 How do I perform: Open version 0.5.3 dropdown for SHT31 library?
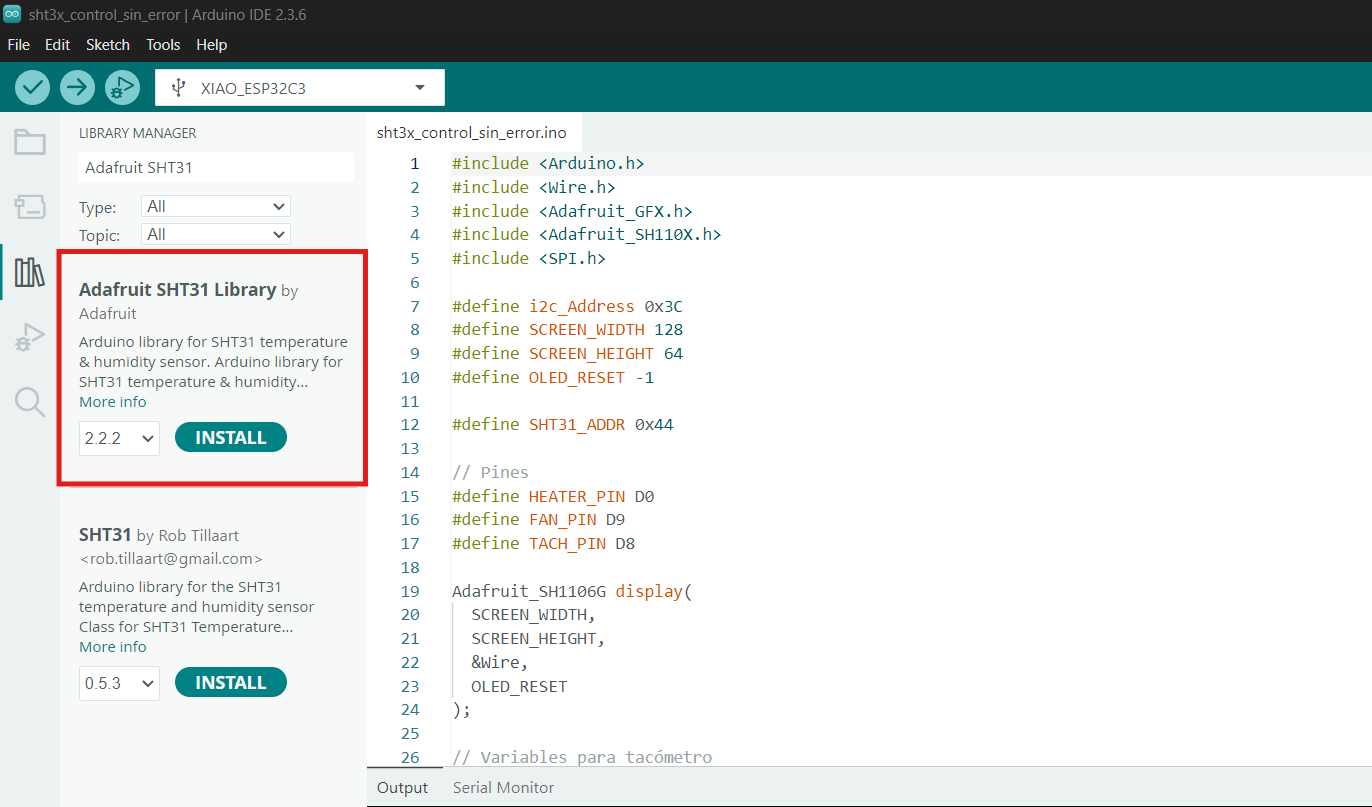point(119,683)
